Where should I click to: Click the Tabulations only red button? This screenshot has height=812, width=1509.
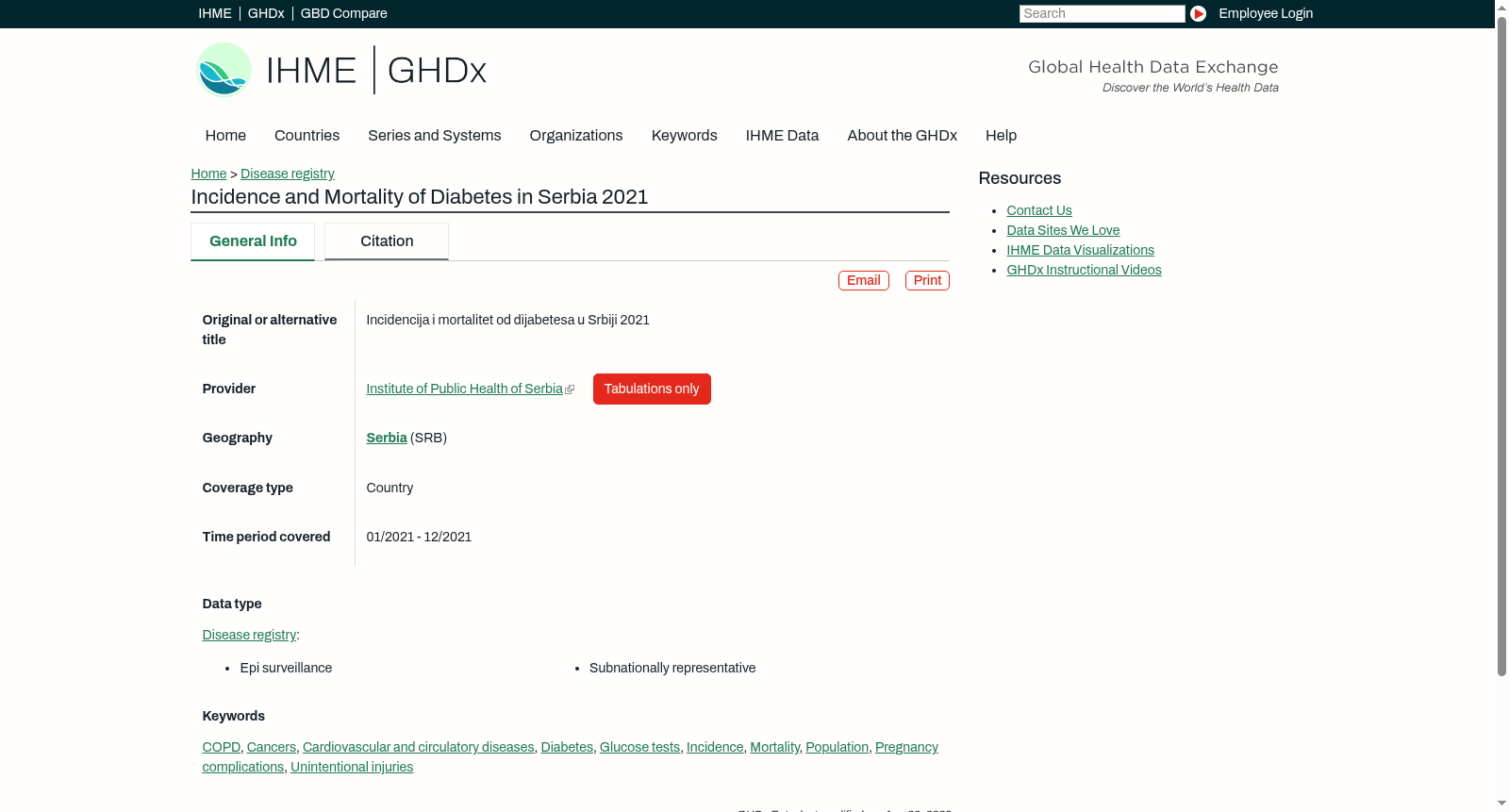[x=652, y=389]
